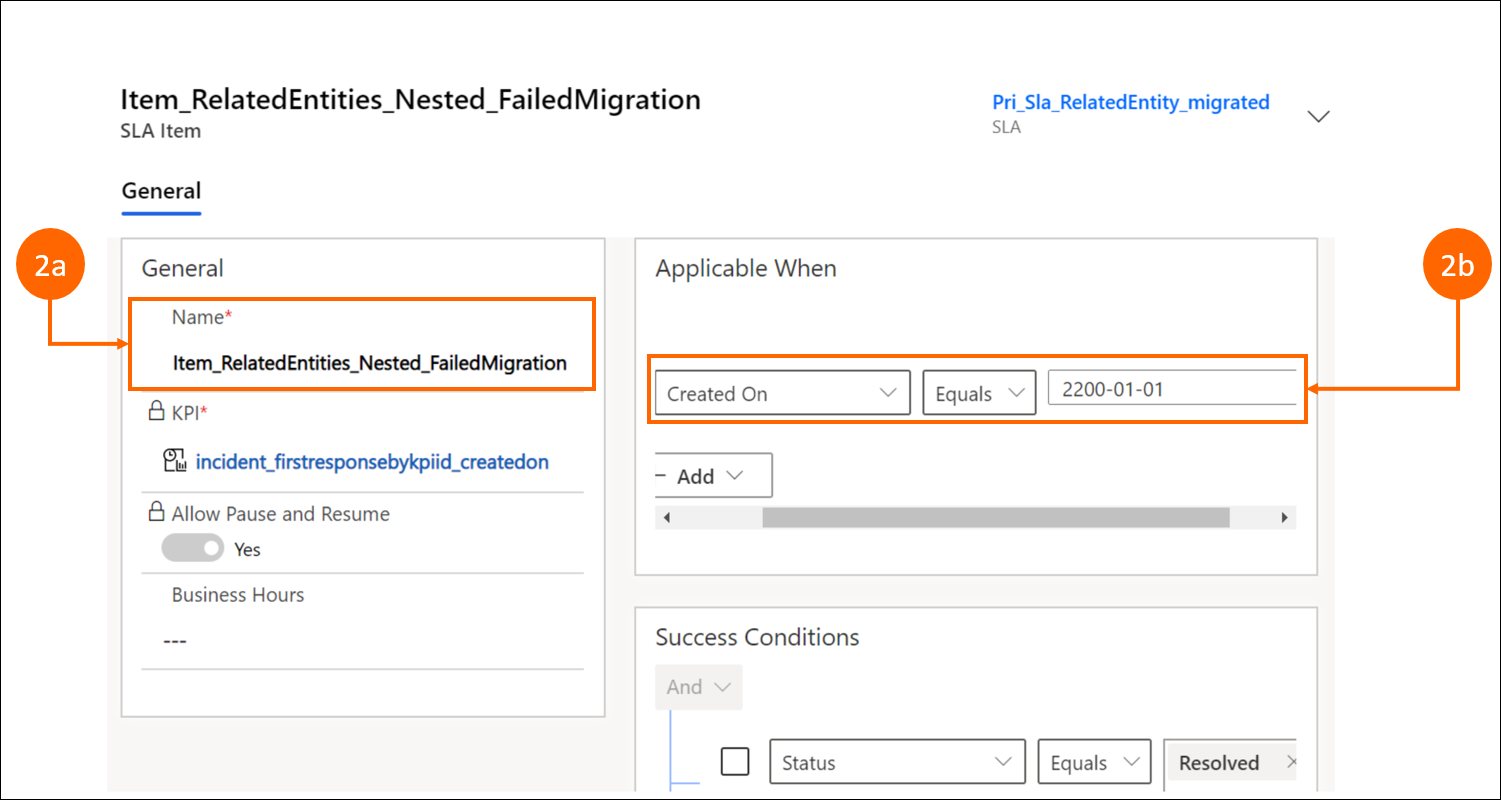Remove the Resolved value with its X
1501x800 pixels.
1291,763
